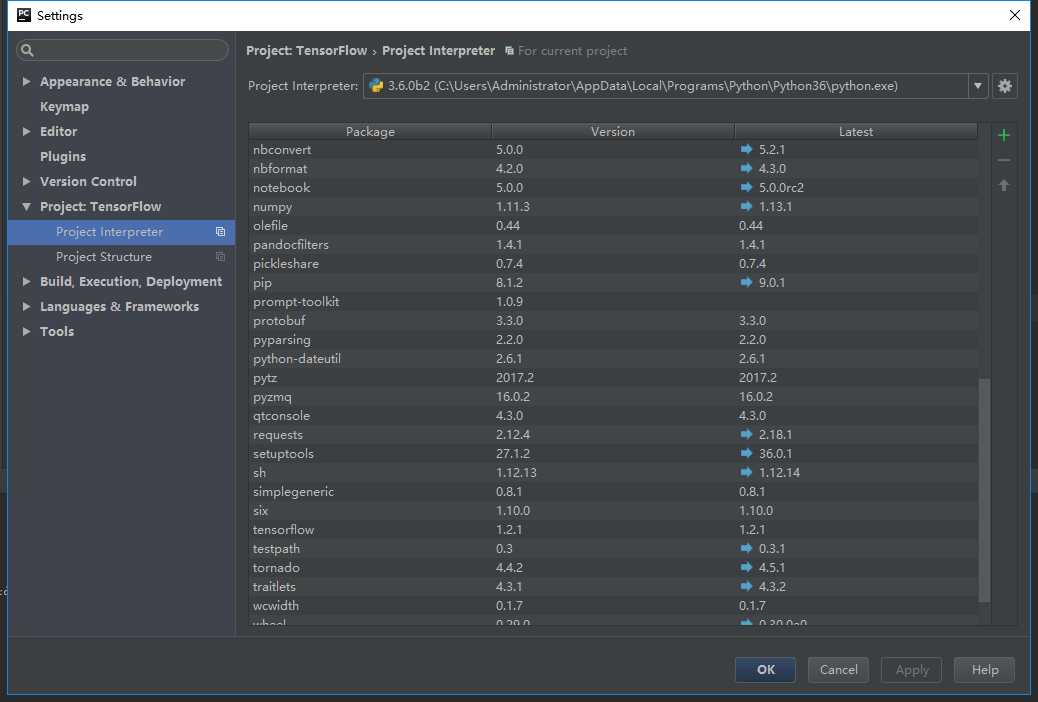Screen dimensions: 1038x702
Task: Click the search magnifier icon in settings
Action: 27,50
